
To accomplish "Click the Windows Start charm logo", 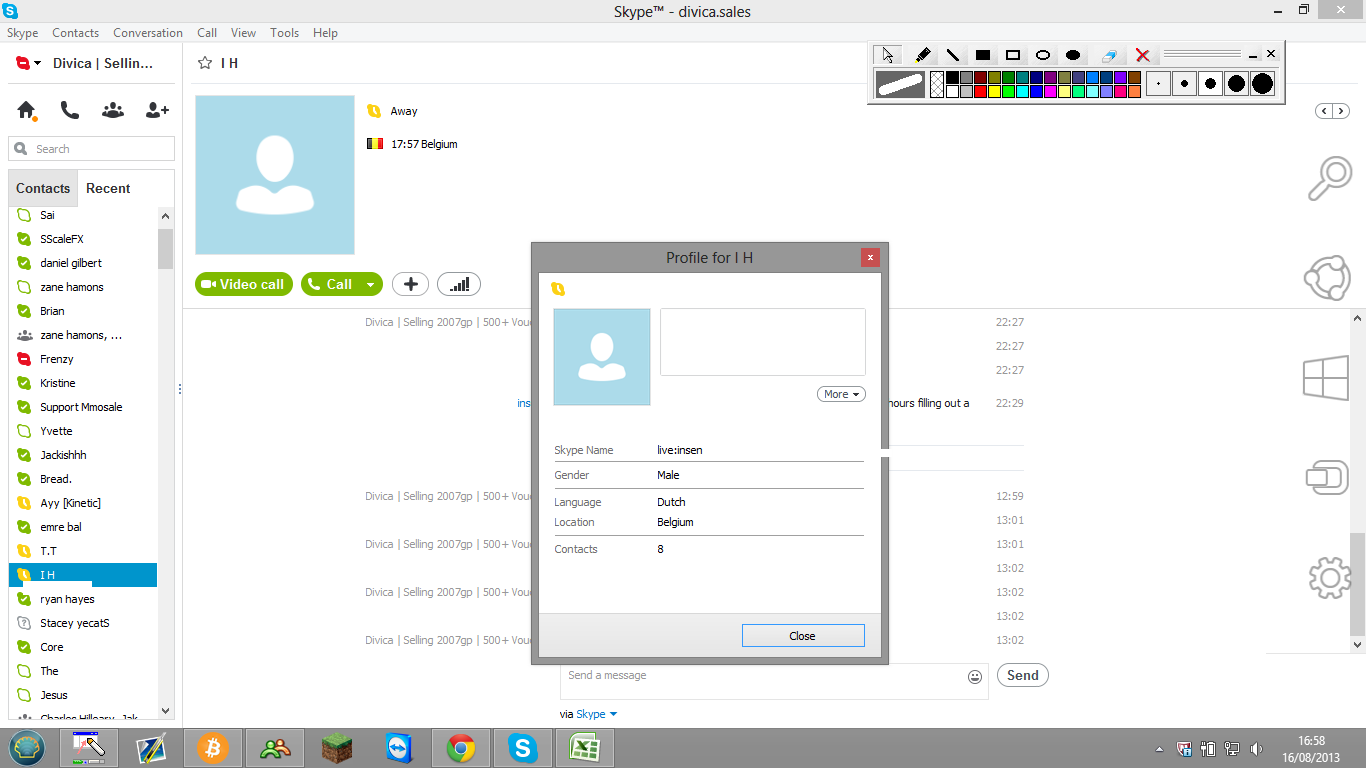I will (1326, 379).
